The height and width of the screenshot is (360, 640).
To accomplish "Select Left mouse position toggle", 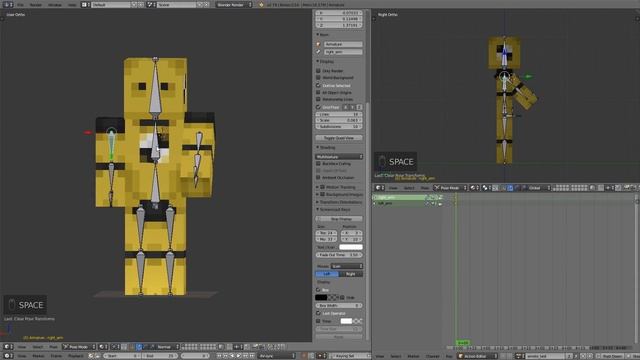I will (x=327, y=274).
